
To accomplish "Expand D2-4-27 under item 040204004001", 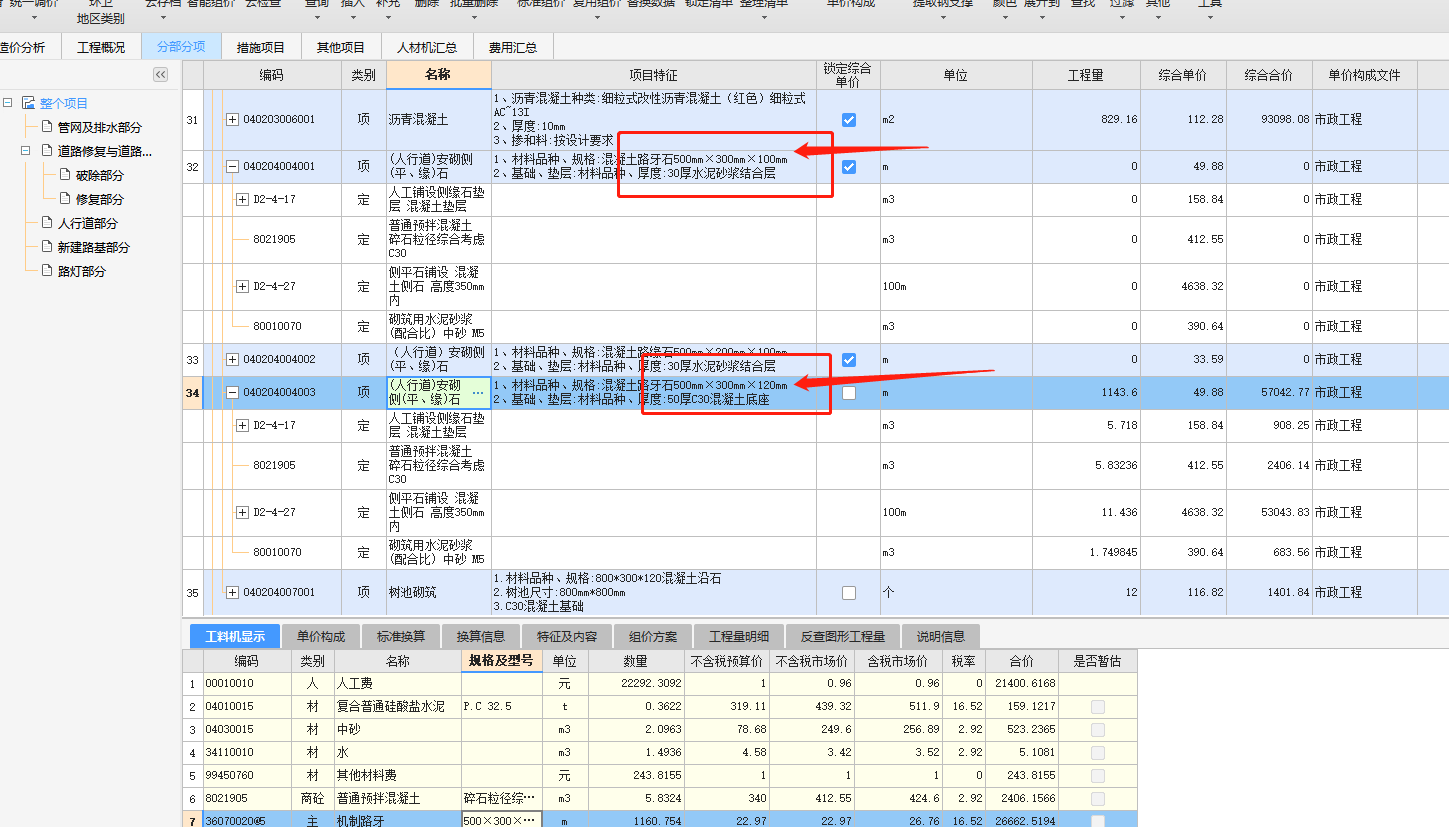I will [x=242, y=286].
